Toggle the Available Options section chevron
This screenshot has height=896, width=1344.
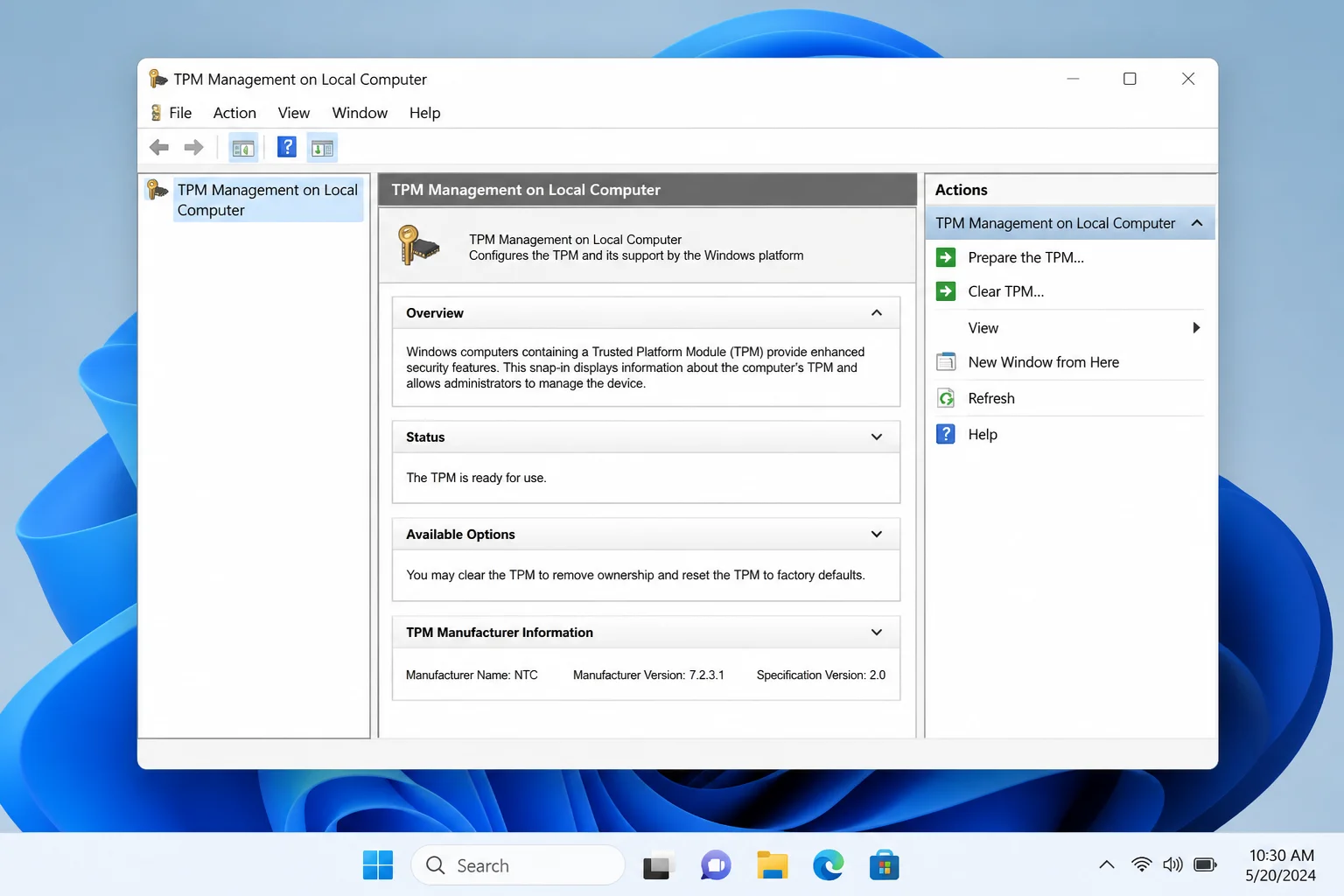coord(877,535)
